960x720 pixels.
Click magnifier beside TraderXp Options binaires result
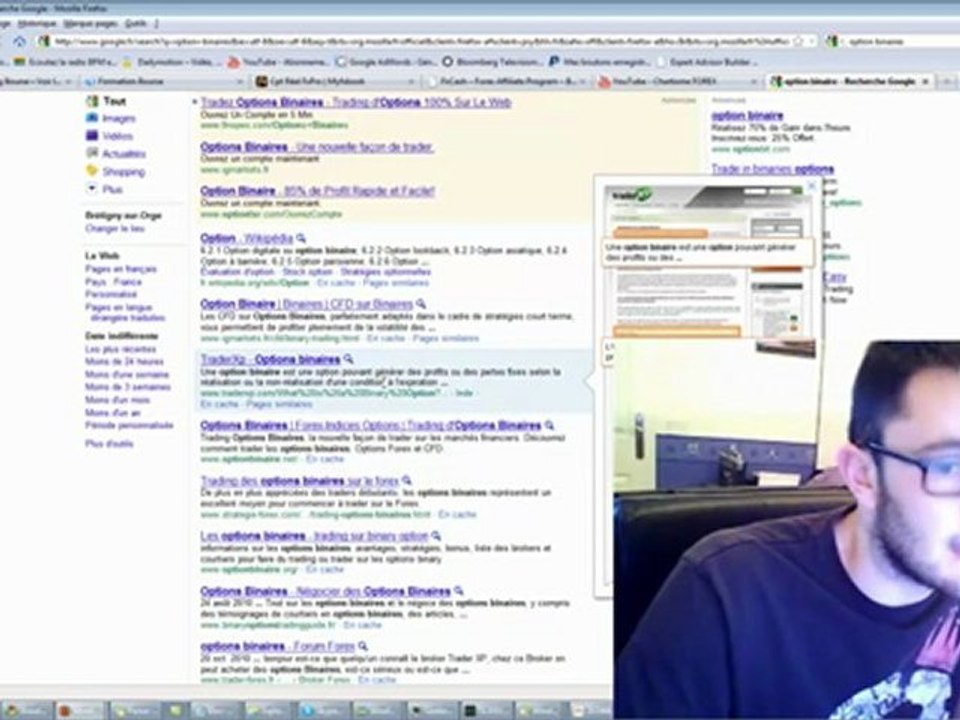click(x=348, y=359)
